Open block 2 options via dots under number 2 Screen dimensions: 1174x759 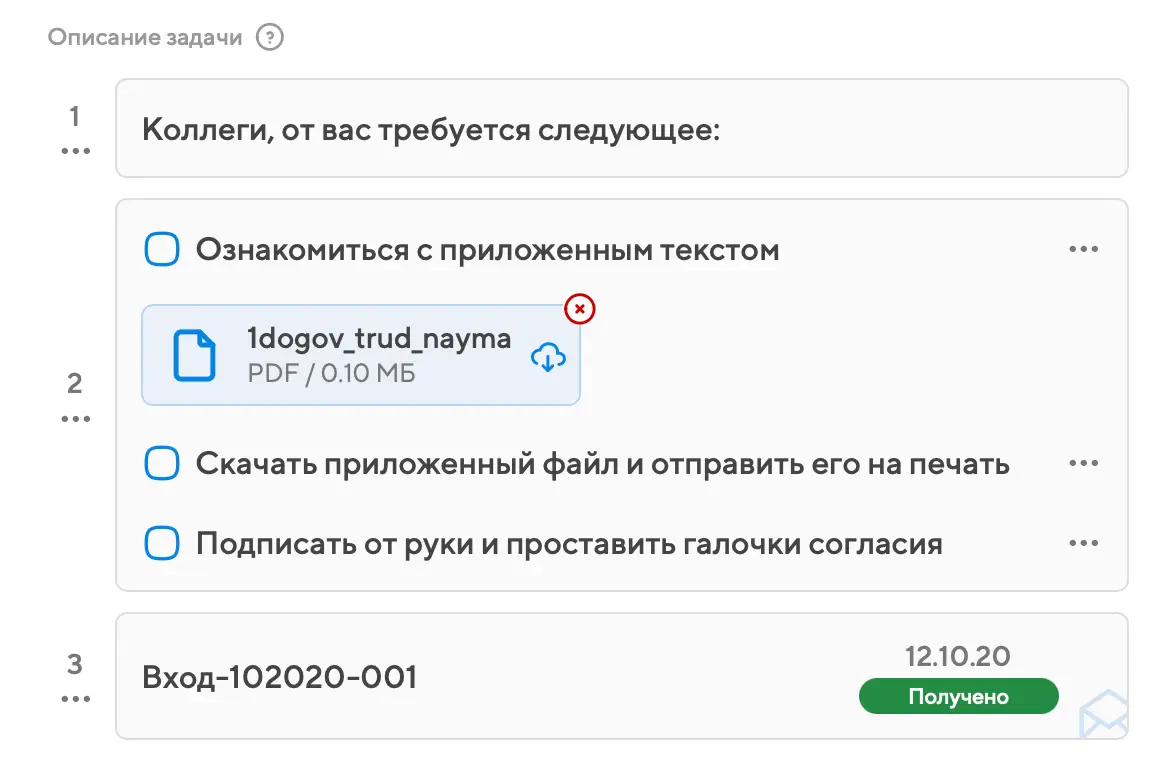coord(75,419)
